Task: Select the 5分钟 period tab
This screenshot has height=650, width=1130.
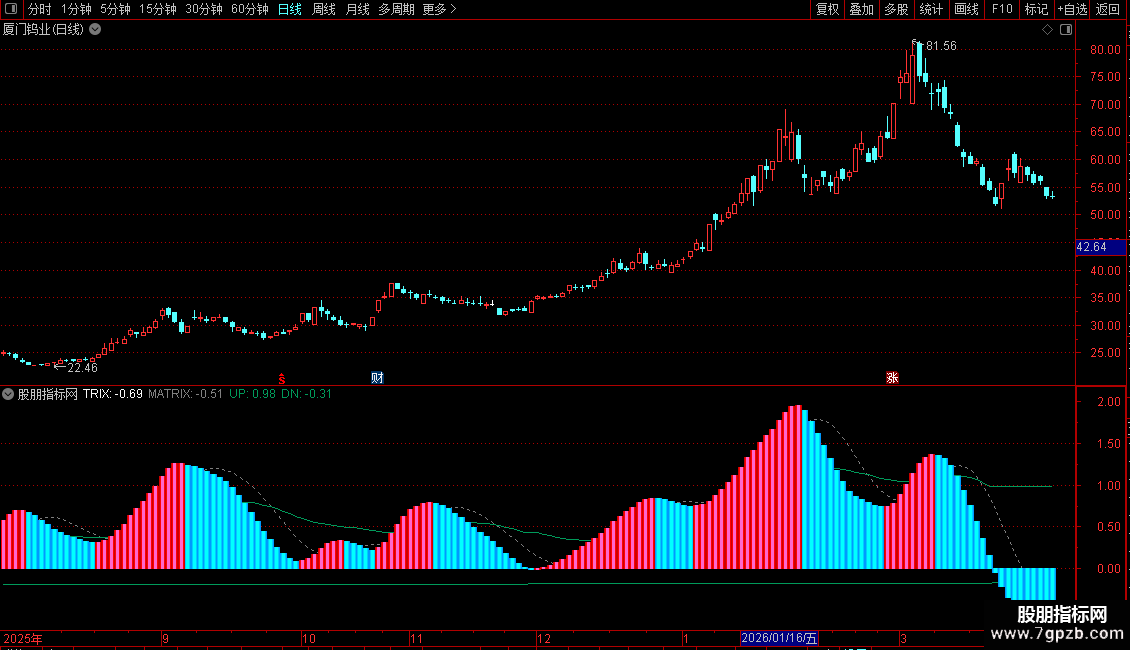Action: point(115,9)
